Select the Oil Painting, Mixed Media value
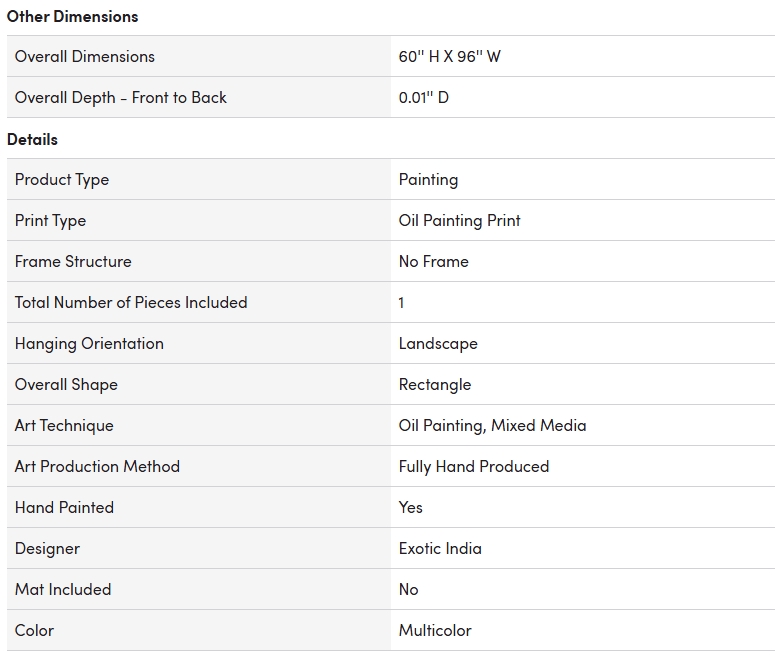Viewport: 784px width, 662px height. [x=492, y=426]
